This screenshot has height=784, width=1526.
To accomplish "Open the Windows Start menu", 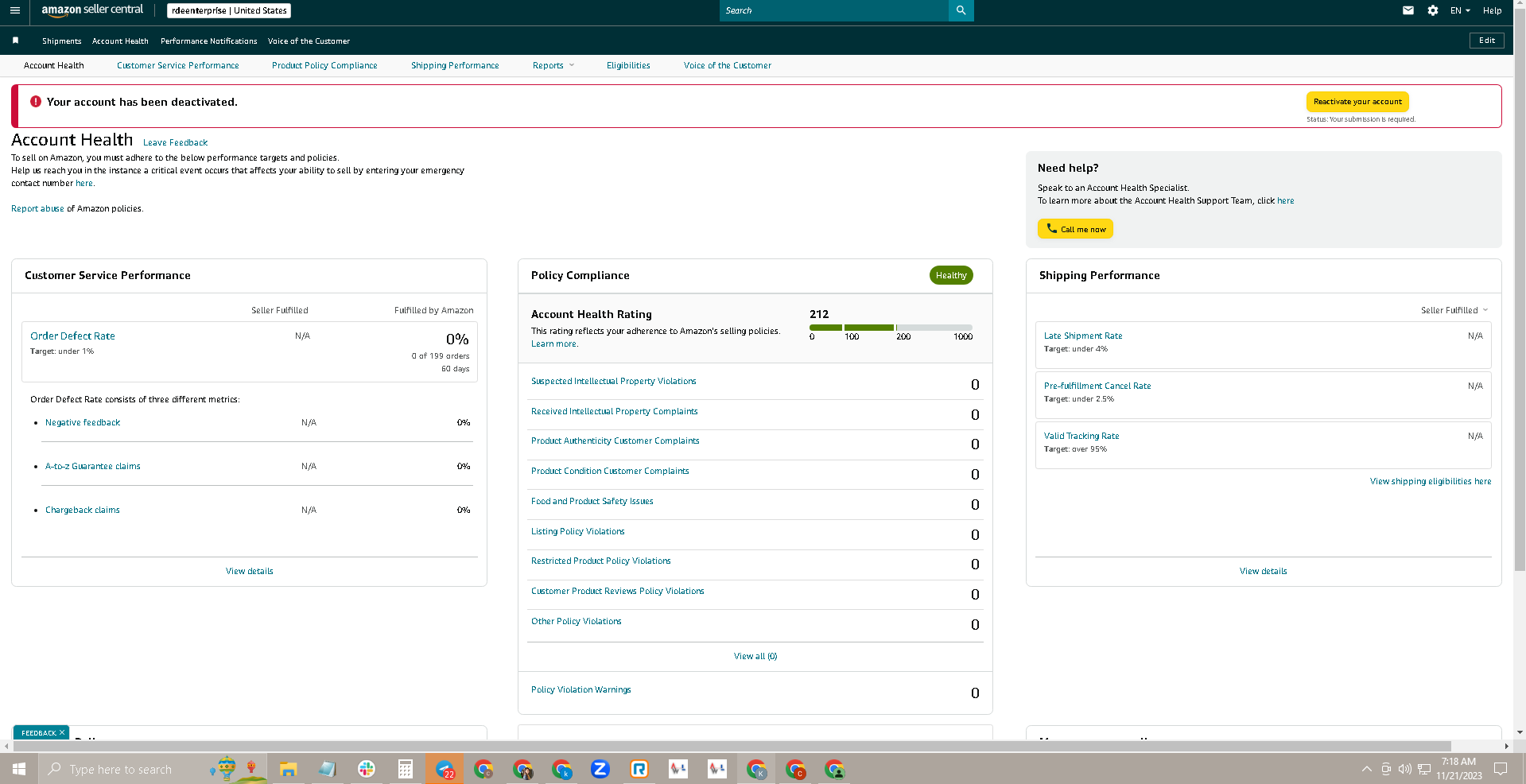I will pos(19,769).
